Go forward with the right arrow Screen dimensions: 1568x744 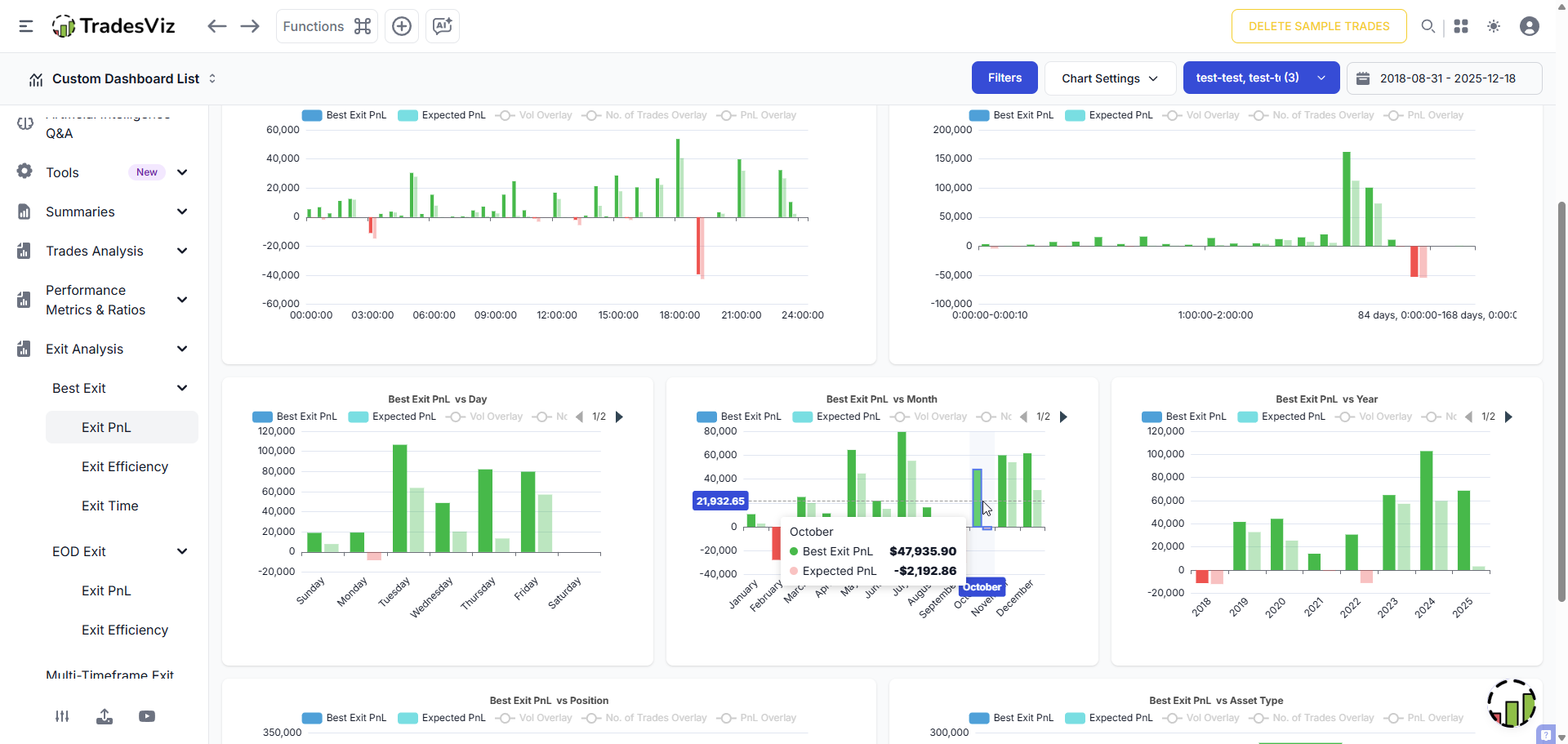tap(250, 26)
